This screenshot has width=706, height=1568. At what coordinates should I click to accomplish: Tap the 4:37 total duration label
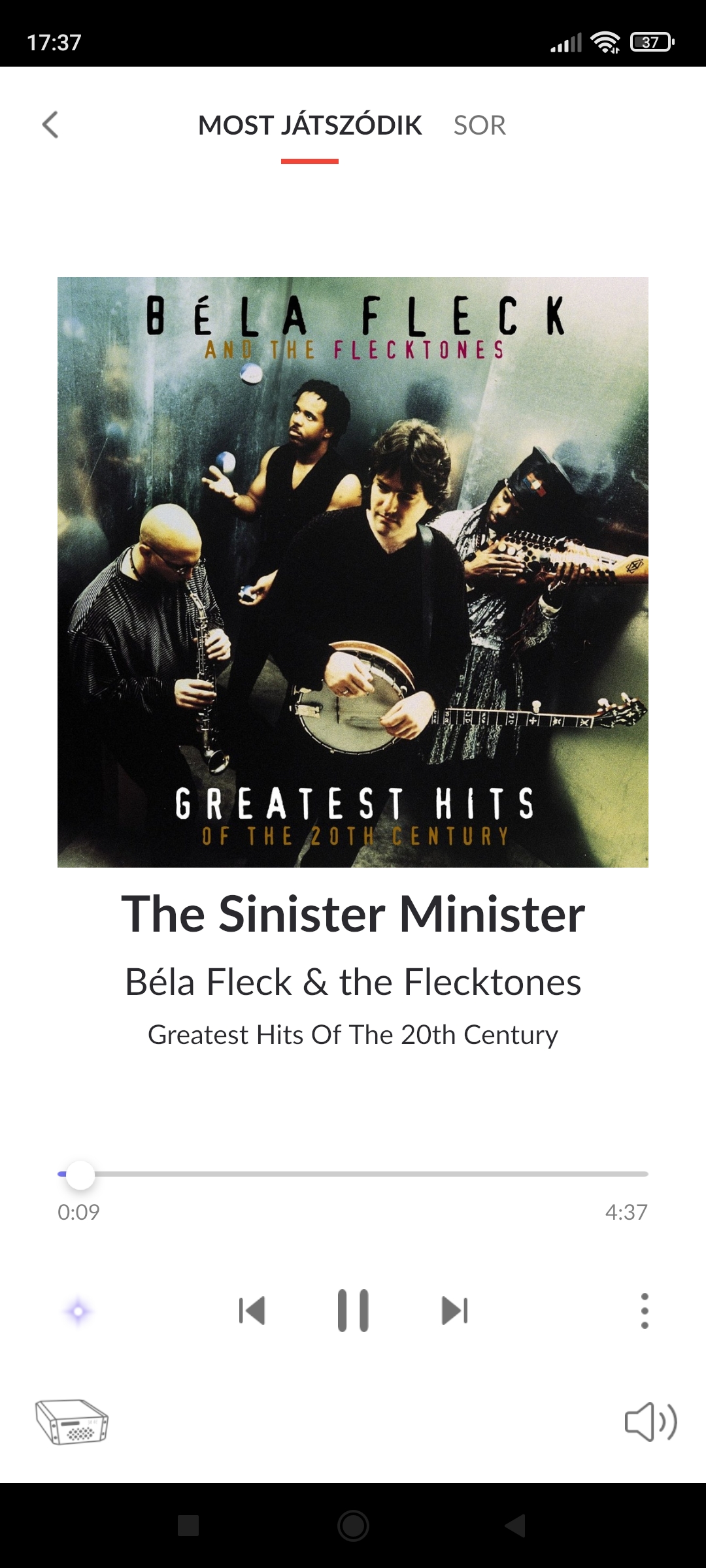(626, 1212)
